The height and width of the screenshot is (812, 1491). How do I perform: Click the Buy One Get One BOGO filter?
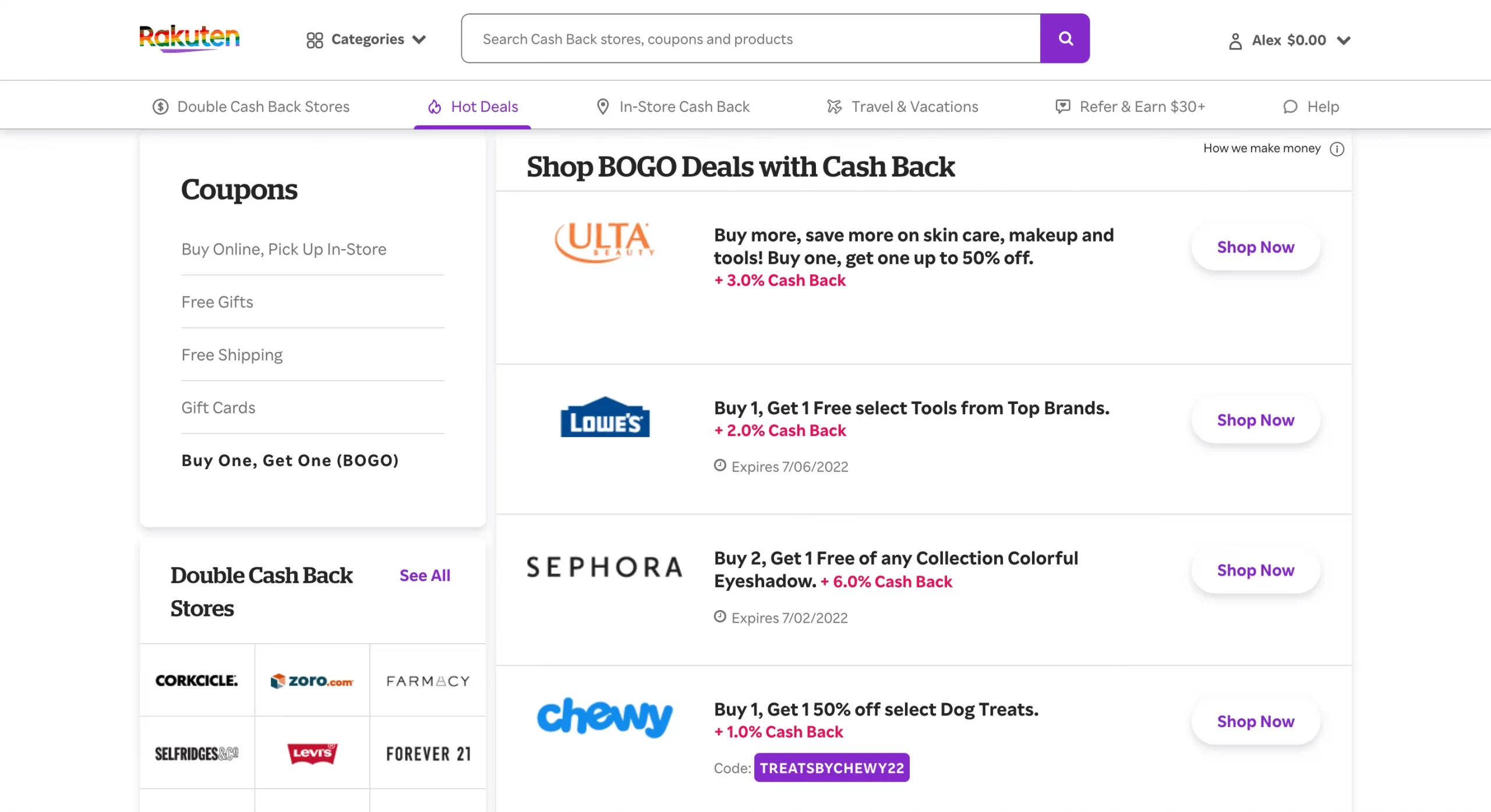(290, 459)
